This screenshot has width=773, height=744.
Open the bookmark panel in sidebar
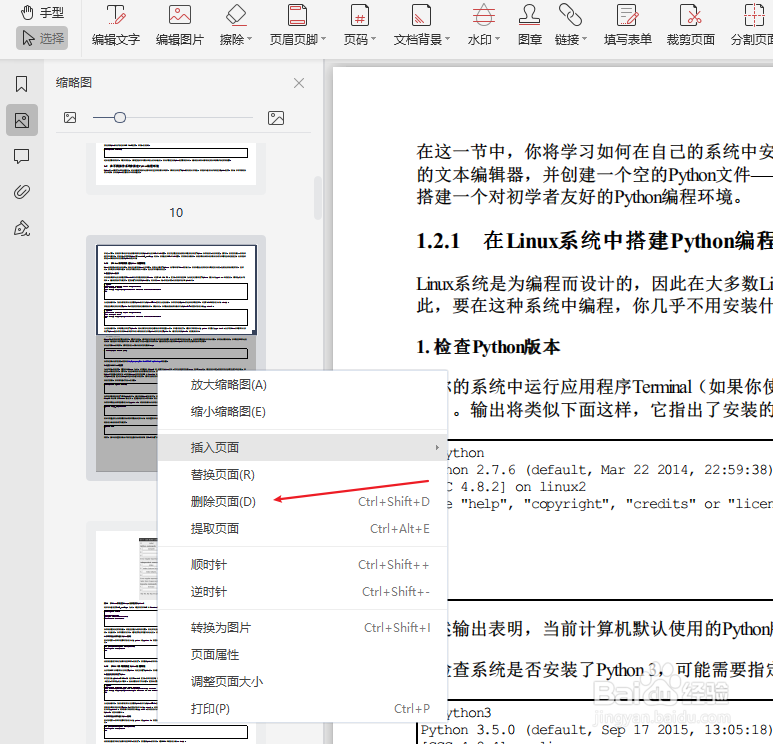tap(21, 84)
